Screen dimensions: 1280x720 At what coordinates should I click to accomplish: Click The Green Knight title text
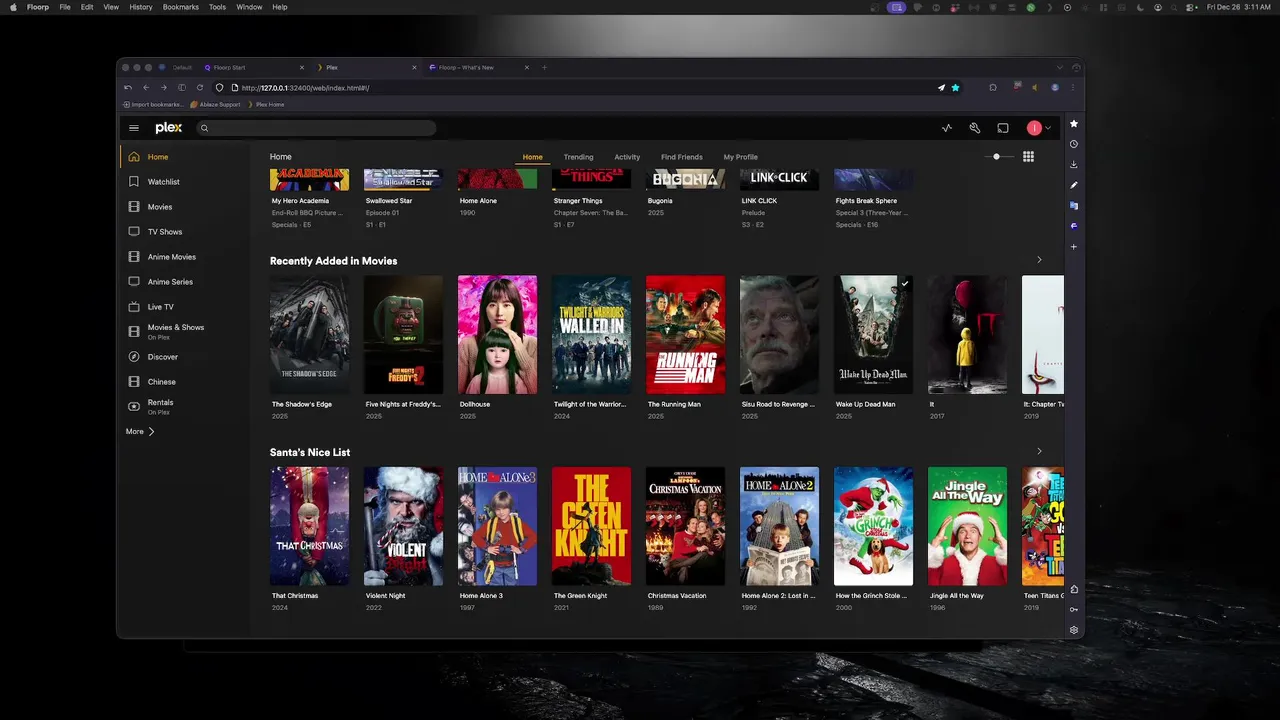coord(580,596)
